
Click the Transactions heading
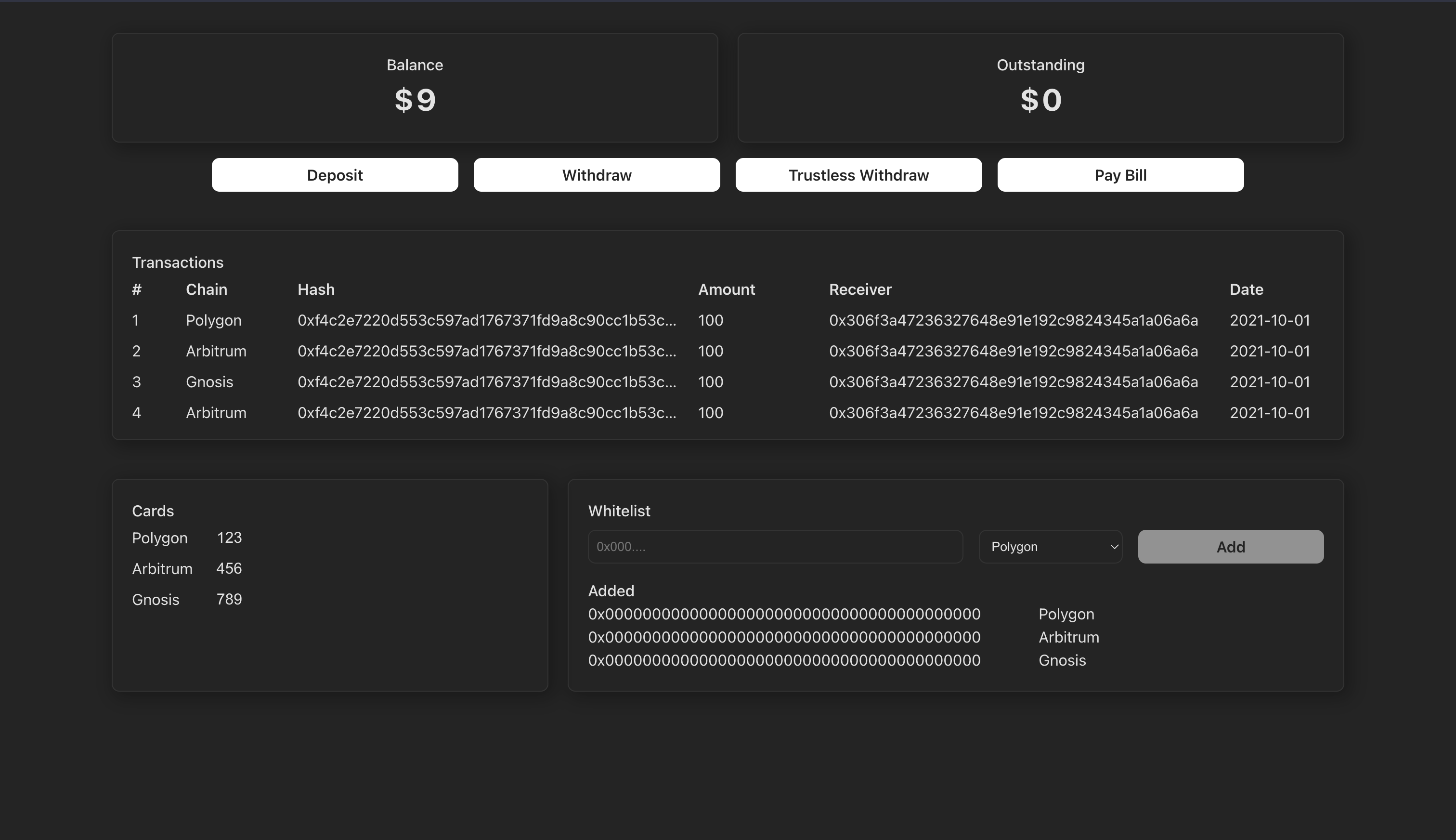coord(178,262)
